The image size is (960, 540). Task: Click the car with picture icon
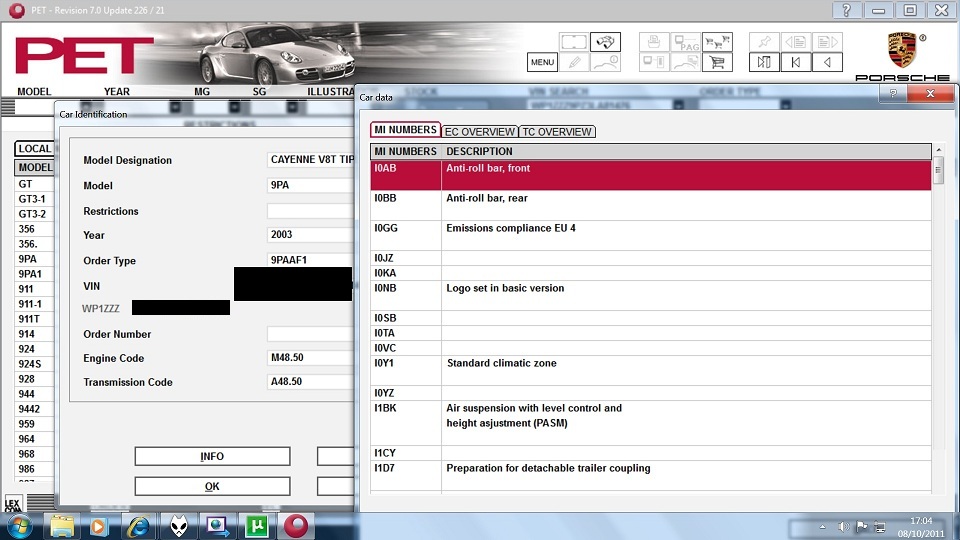(686, 62)
